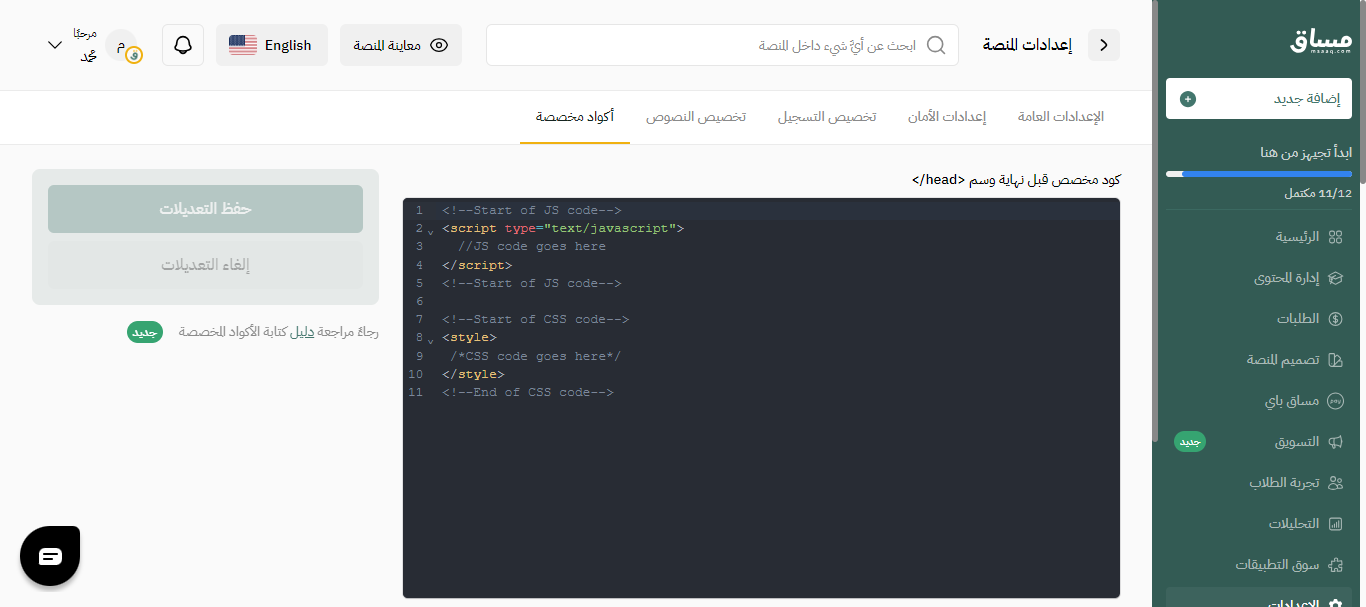Switch to تخصيص التسجيل tab

[827, 117]
